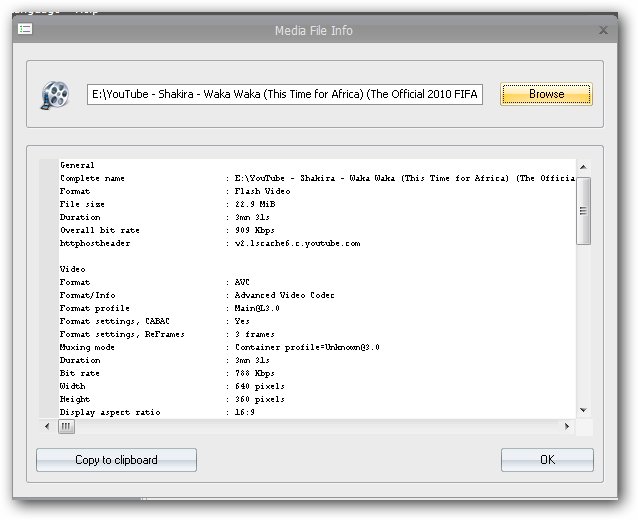This screenshot has height=520, width=638.
Task: Click the '788 Kbps' bit rate value
Action: (x=255, y=374)
